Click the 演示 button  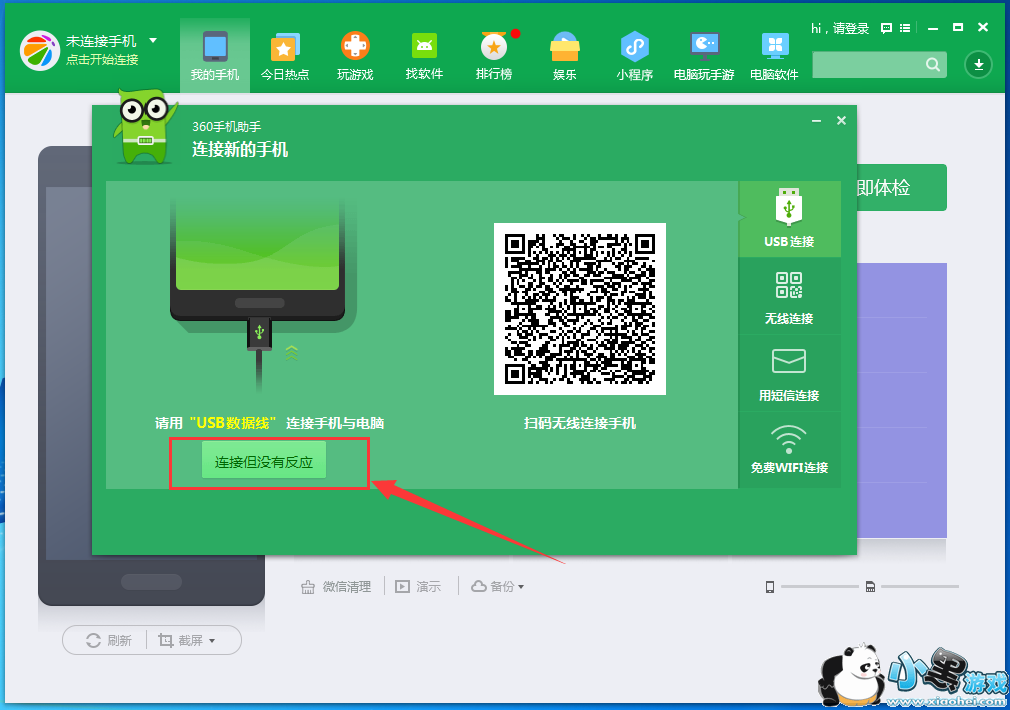pyautogui.click(x=418, y=586)
